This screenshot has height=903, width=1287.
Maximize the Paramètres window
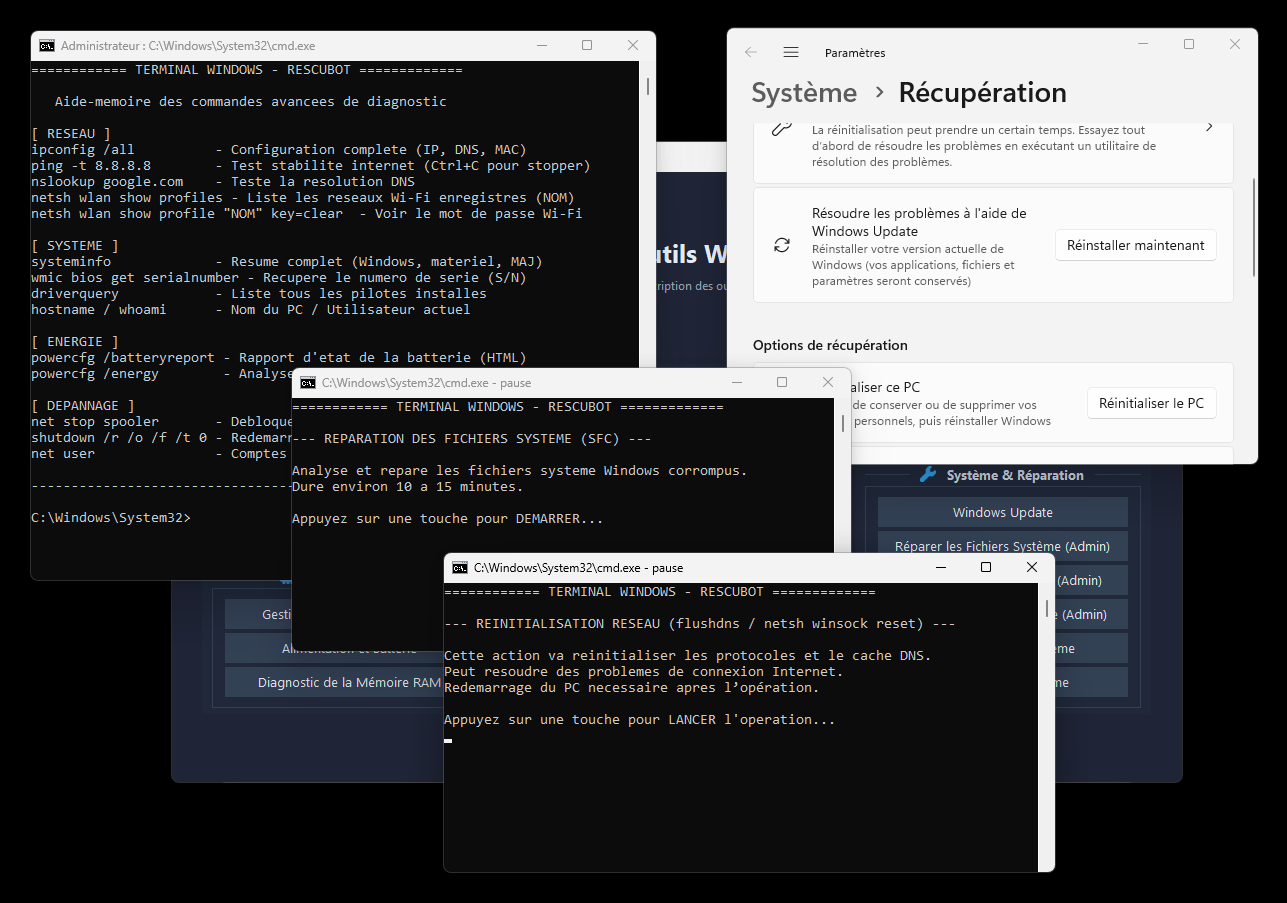[x=1189, y=45]
